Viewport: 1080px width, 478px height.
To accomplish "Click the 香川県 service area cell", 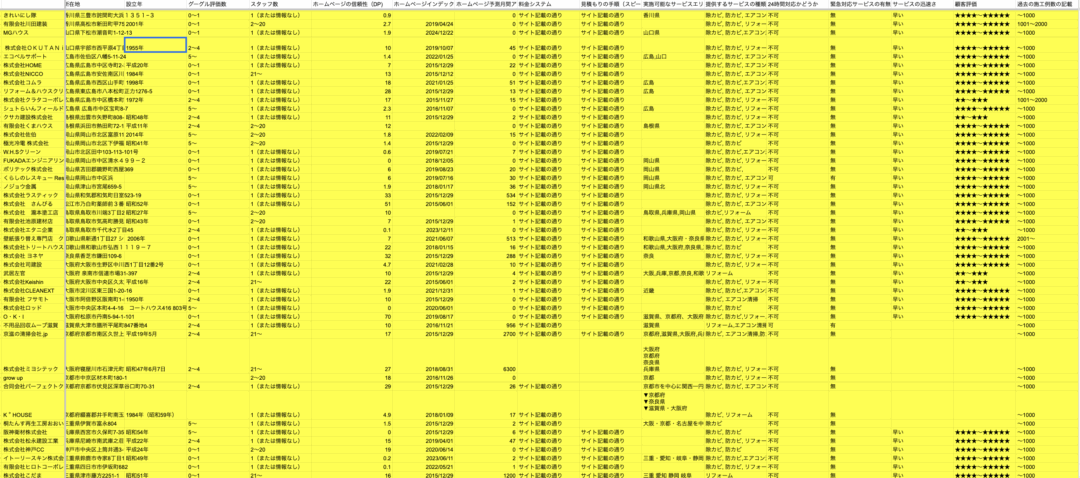I will (x=673, y=15).
